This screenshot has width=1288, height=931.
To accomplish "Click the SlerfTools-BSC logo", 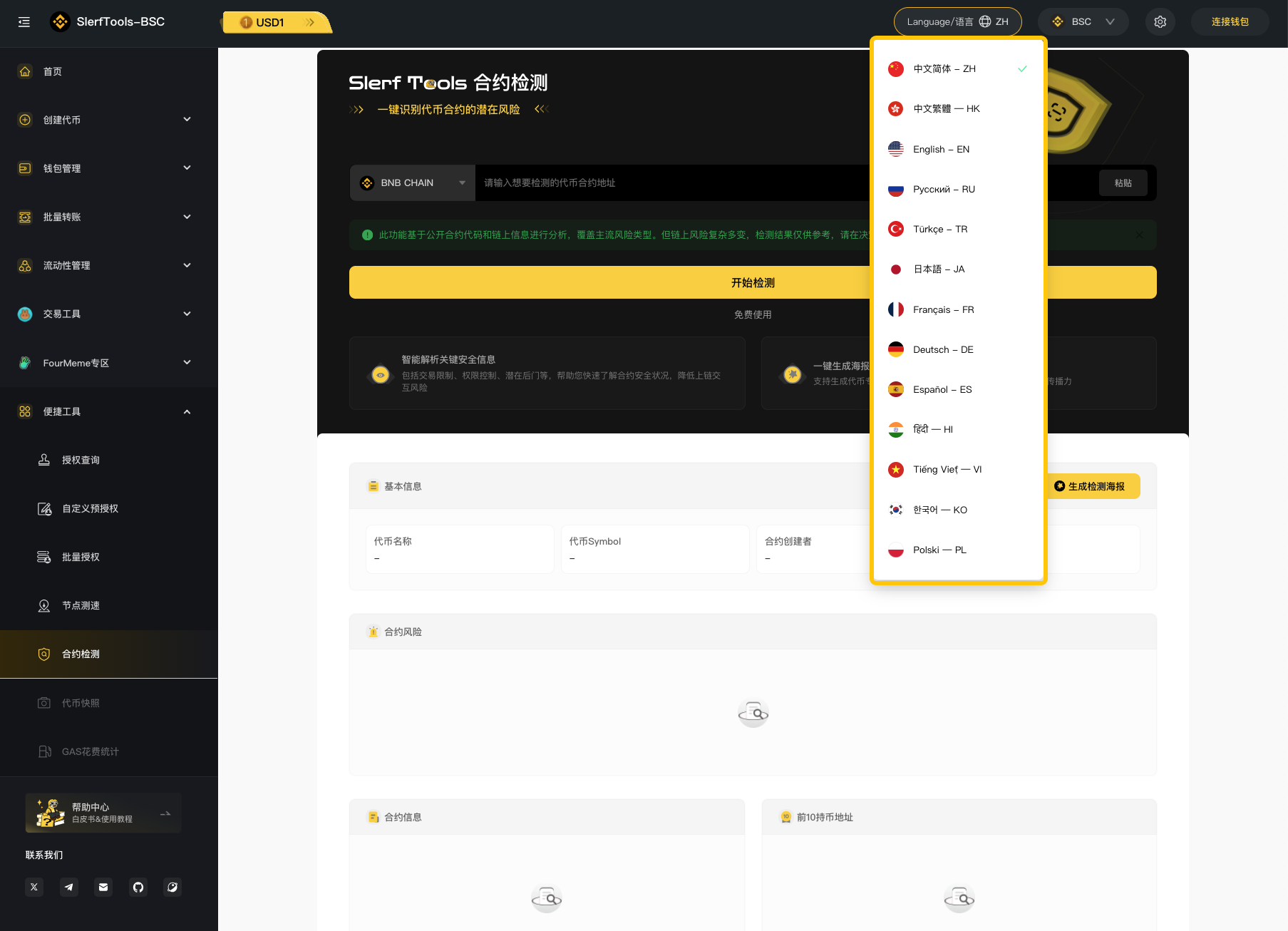I will 108,22.
